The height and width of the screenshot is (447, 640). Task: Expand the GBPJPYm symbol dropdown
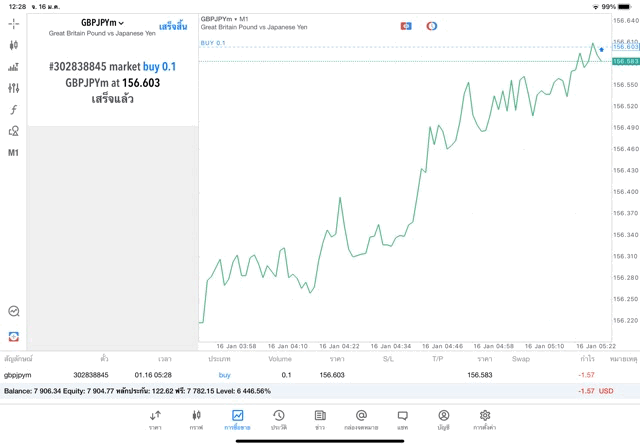tap(103, 22)
